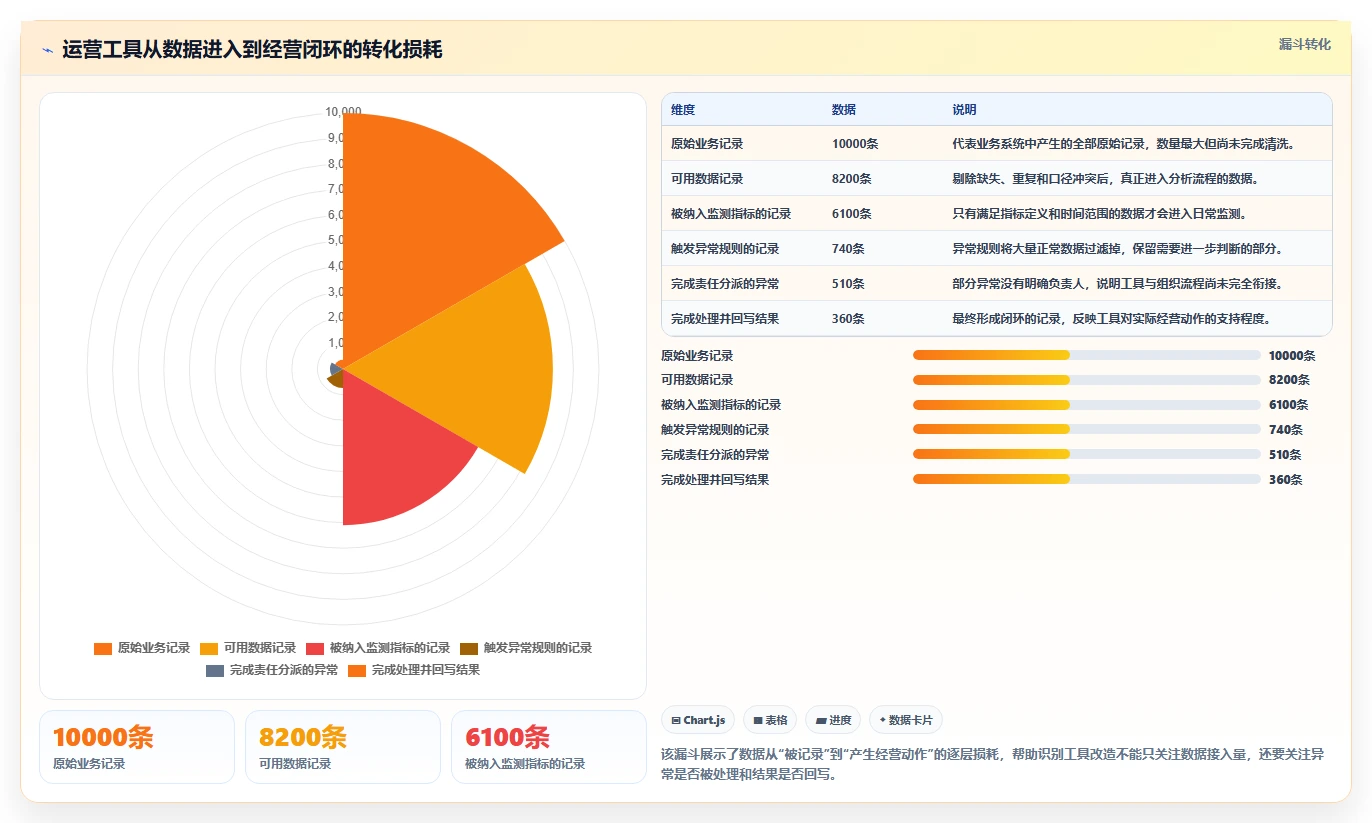Click the 原始业务记录 progress bar

point(1087,355)
